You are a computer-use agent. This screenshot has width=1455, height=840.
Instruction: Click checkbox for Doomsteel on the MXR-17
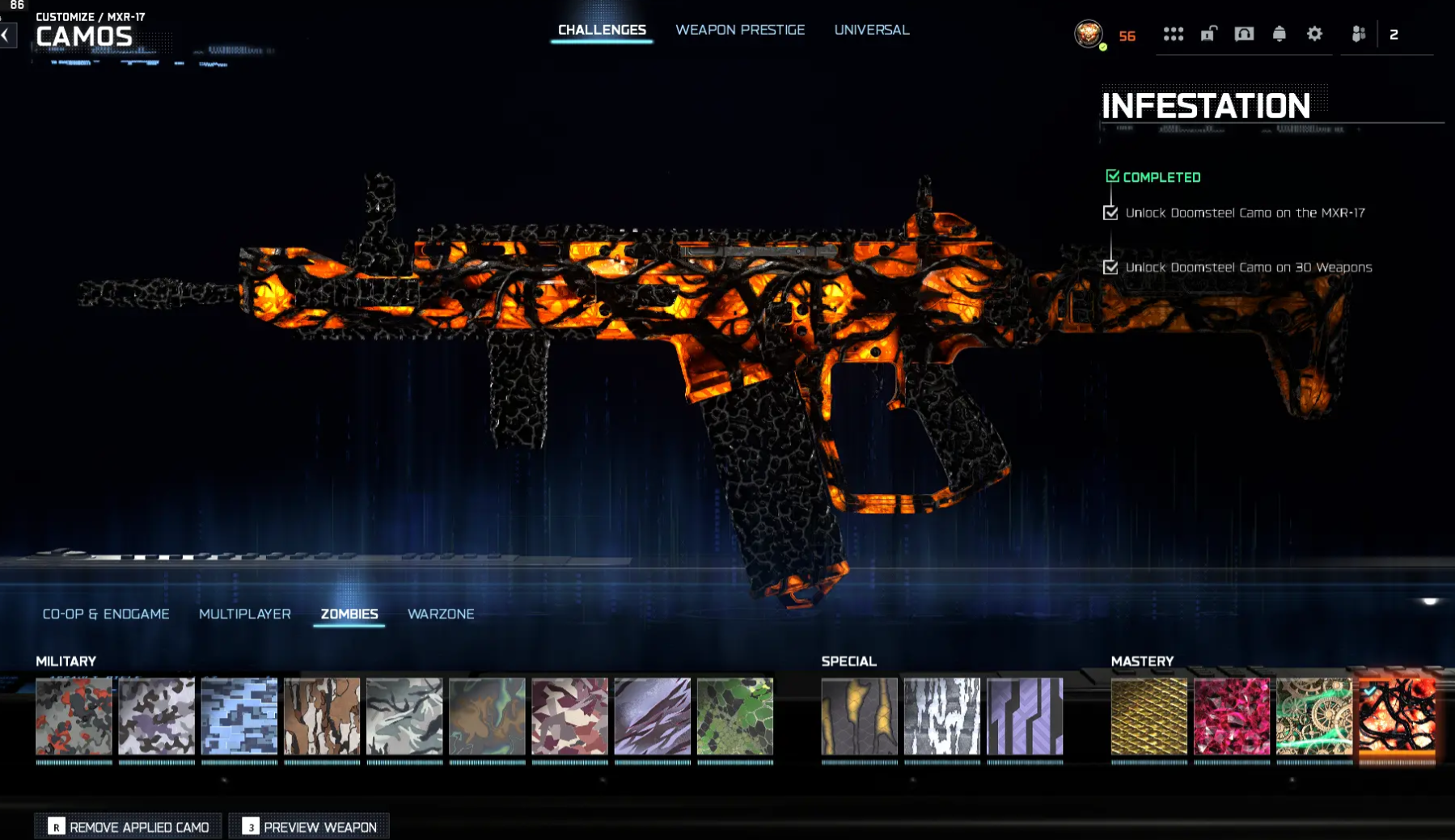click(1110, 213)
